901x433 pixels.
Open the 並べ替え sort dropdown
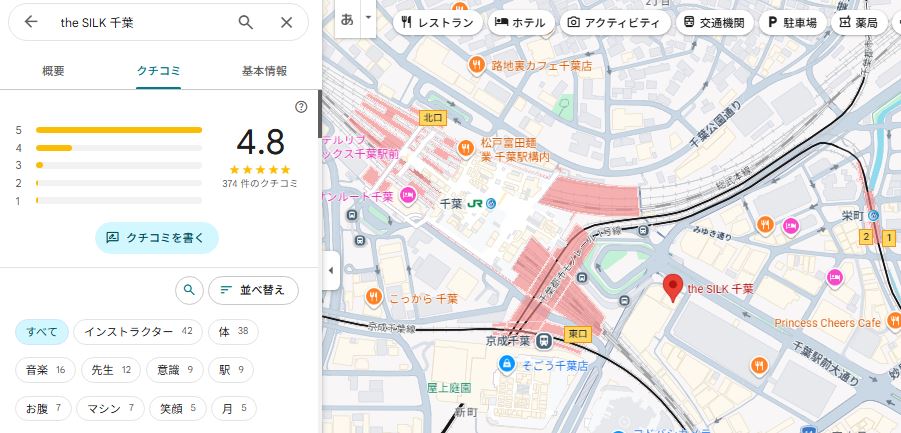point(252,291)
